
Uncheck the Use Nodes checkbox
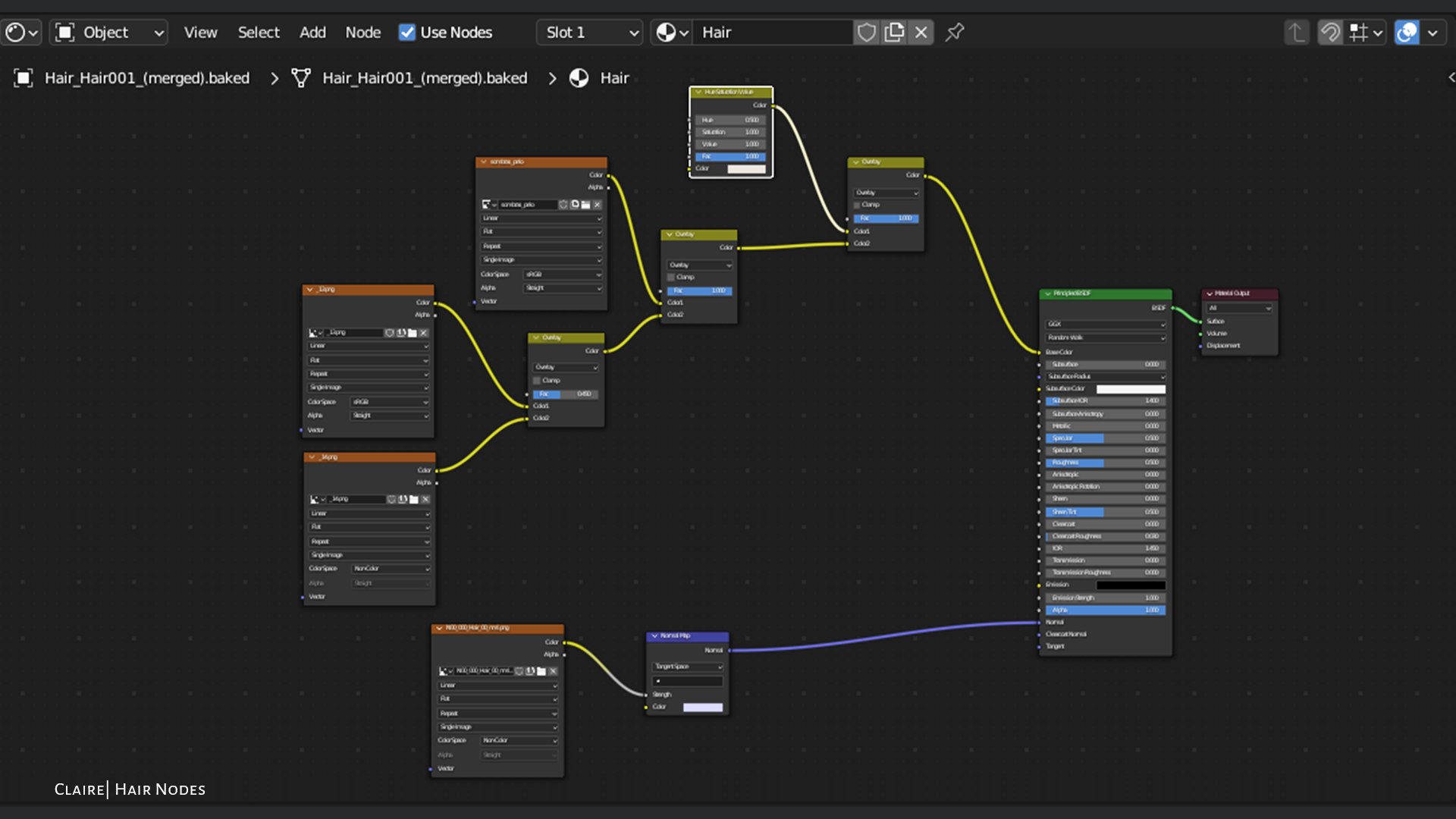pyautogui.click(x=407, y=33)
